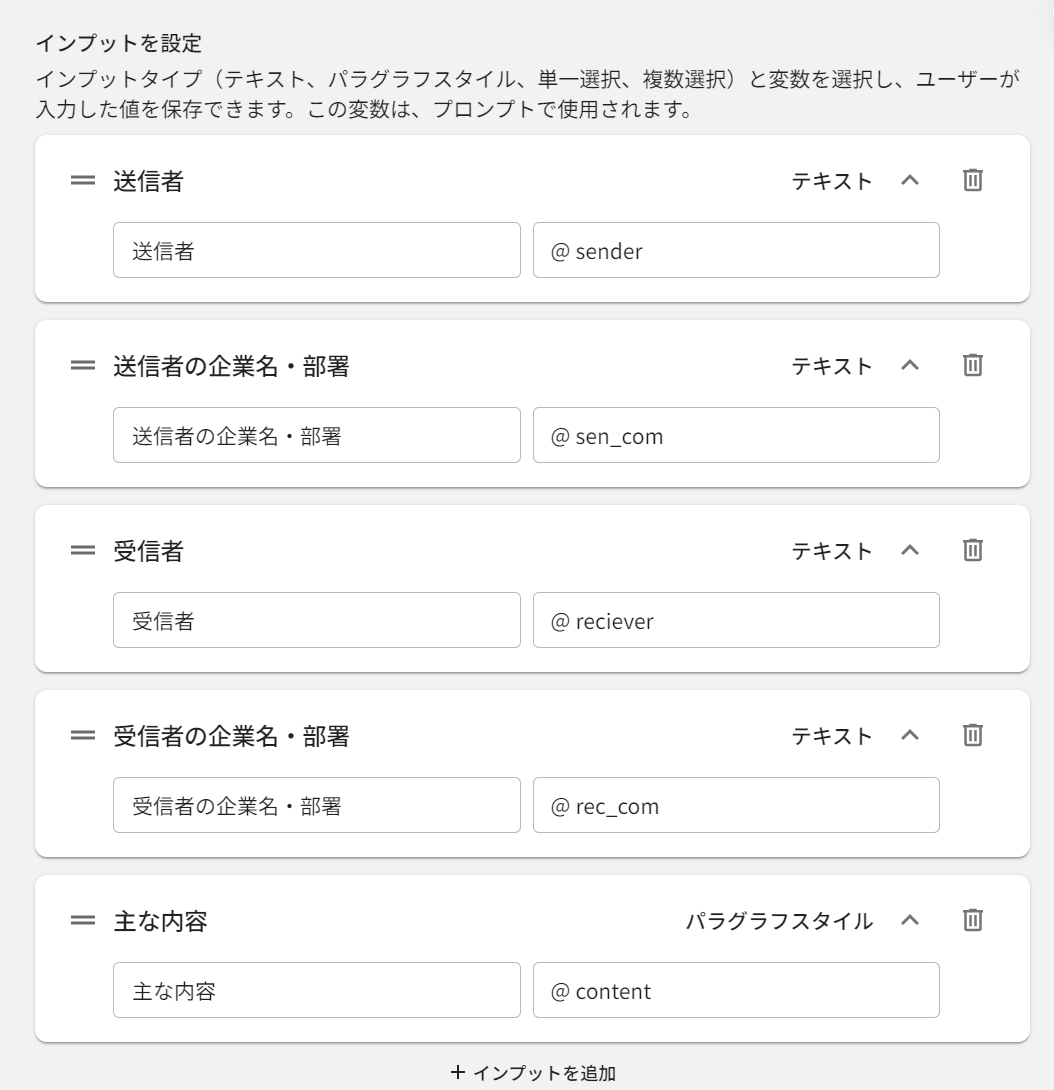Delete the 主な内容 input card
This screenshot has height=1090, width=1054.
click(972, 921)
